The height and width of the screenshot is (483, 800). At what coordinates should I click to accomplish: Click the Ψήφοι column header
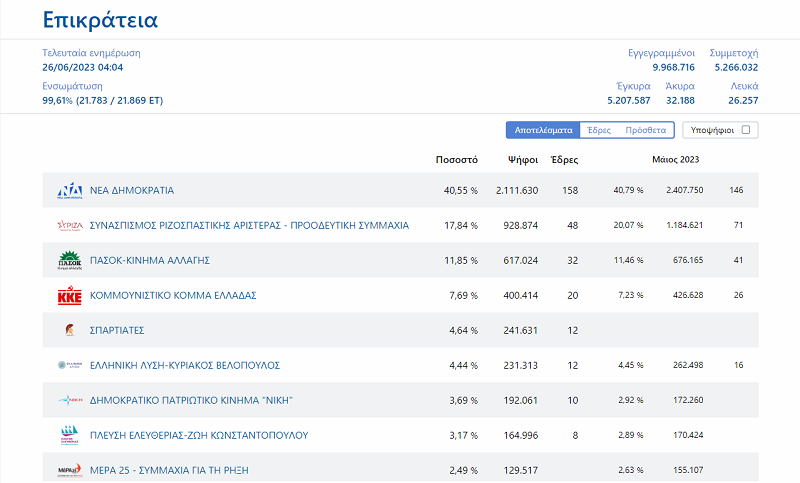click(x=523, y=160)
